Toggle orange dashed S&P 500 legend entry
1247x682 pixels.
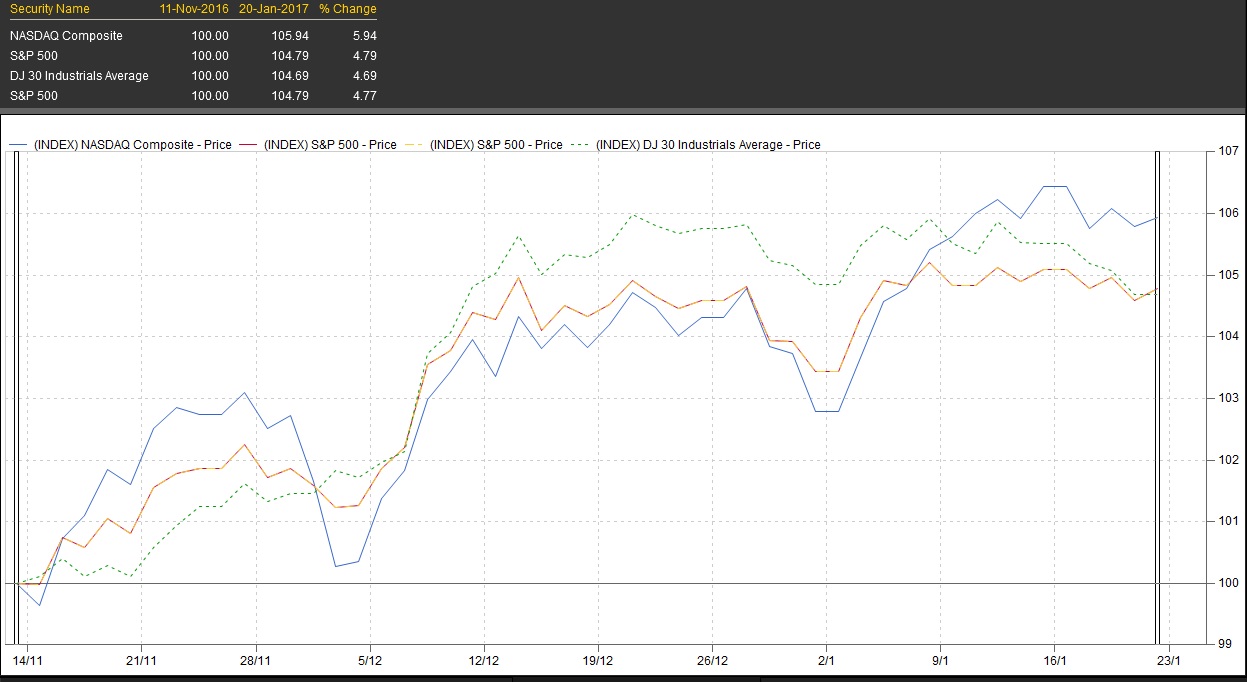[496, 145]
